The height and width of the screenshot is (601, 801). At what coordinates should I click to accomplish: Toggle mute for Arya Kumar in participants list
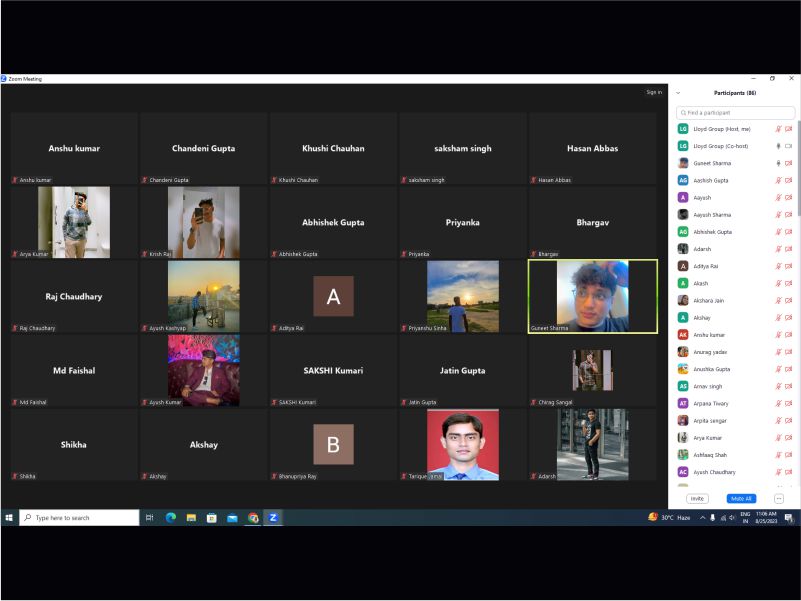click(x=779, y=438)
